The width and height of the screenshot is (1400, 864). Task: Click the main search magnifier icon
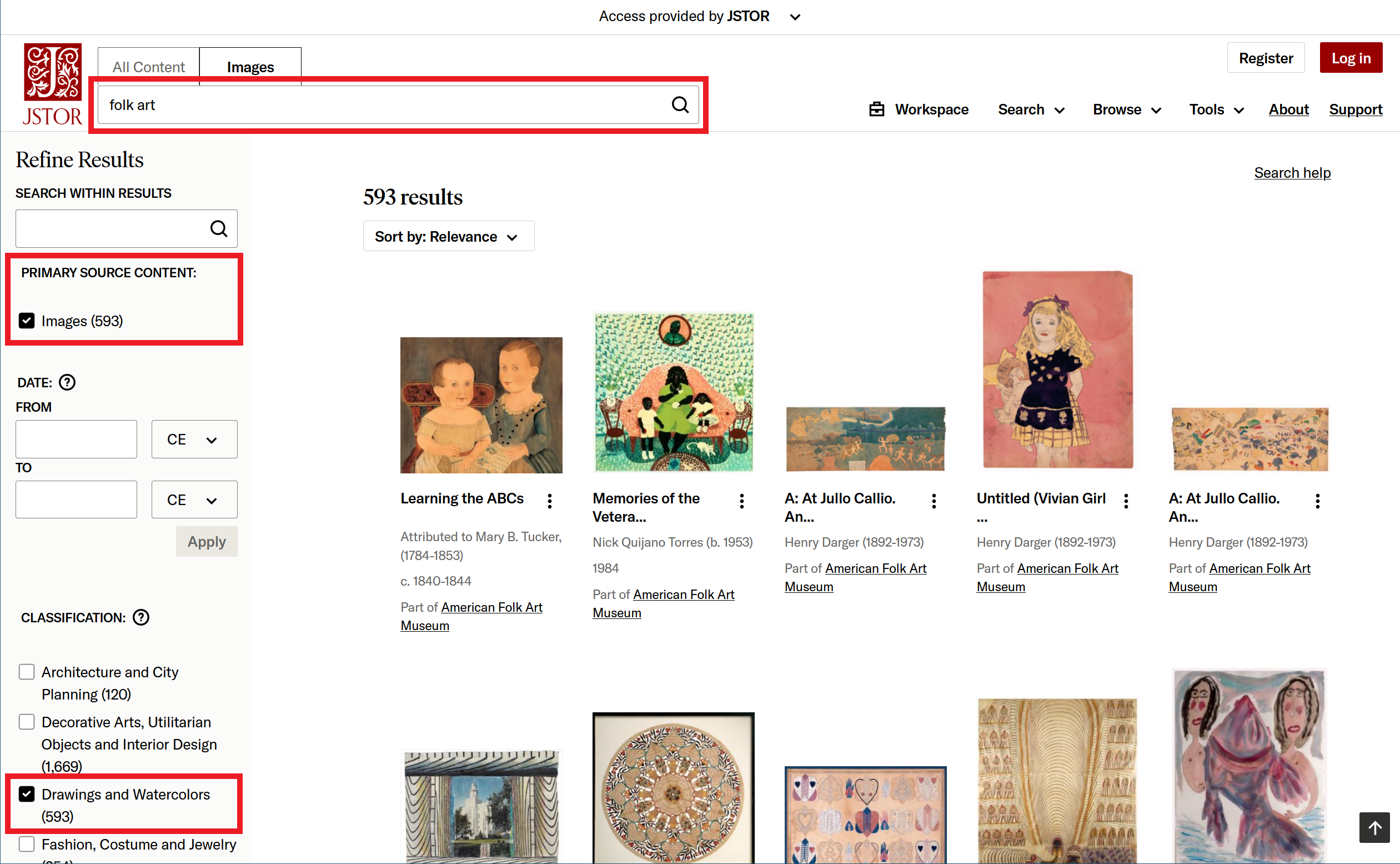tap(680, 104)
